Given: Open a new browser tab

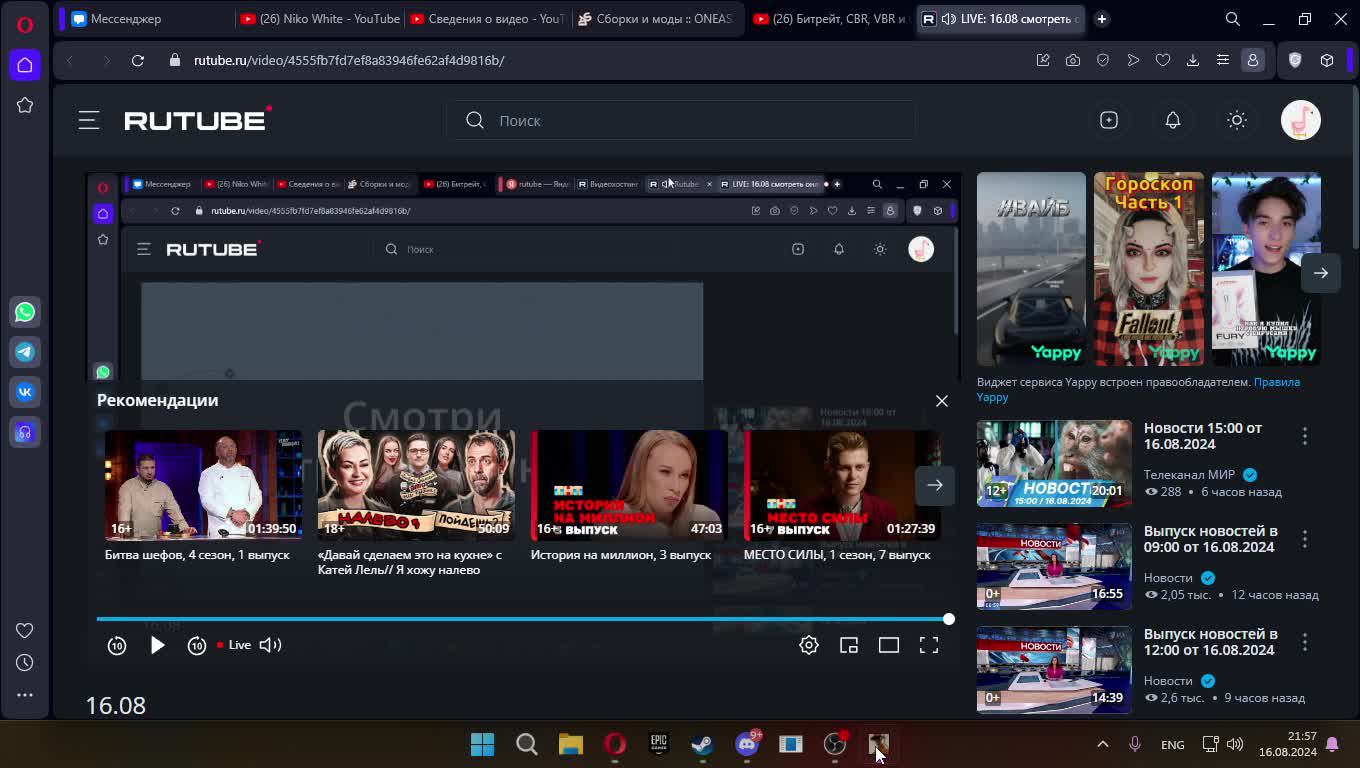Looking at the screenshot, I should tap(1101, 18).
